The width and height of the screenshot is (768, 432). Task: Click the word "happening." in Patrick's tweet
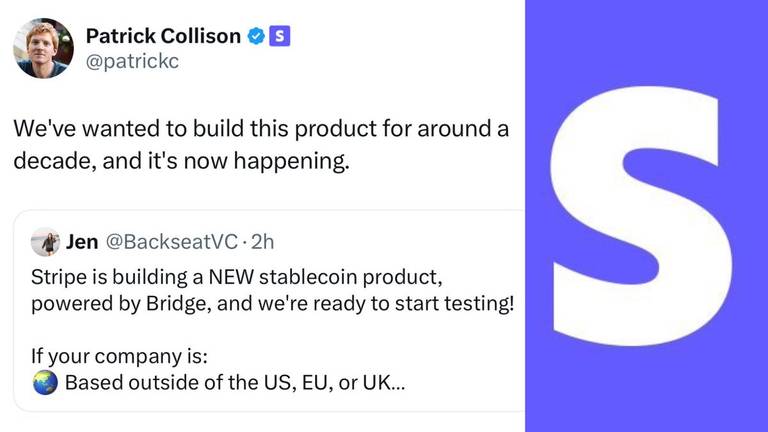tap(292, 162)
